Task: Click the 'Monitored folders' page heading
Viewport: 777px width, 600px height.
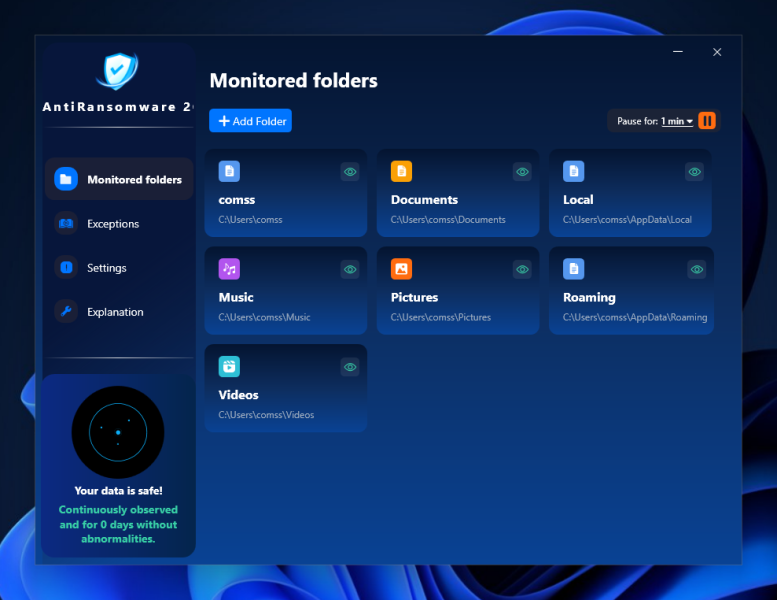Action: point(293,81)
